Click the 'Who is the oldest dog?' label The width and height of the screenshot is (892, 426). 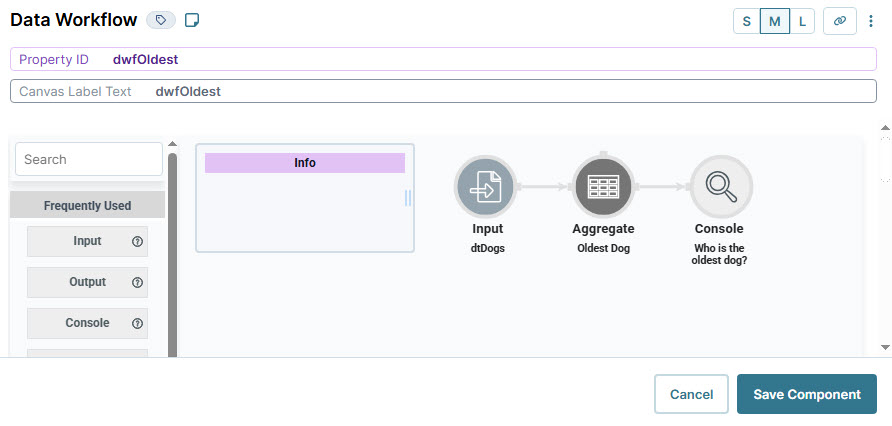click(x=719, y=254)
